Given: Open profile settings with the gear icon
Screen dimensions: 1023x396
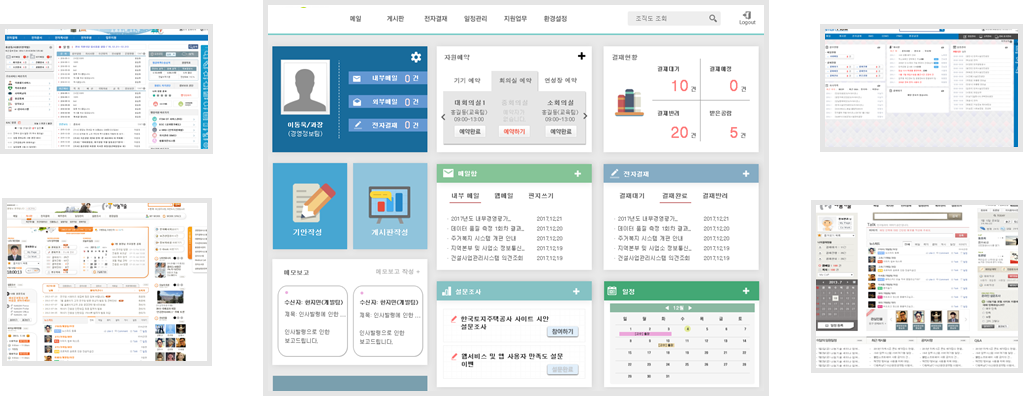Looking at the screenshot, I should click(416, 57).
